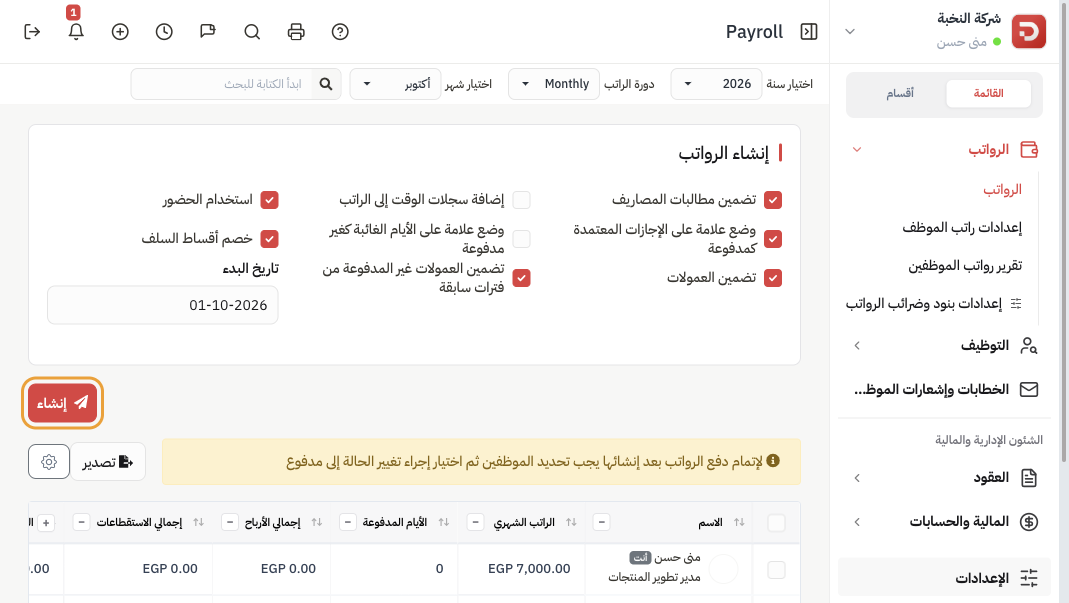The height and width of the screenshot is (603, 1069).
Task: Click the flag icon in toolbar
Action: point(208,32)
